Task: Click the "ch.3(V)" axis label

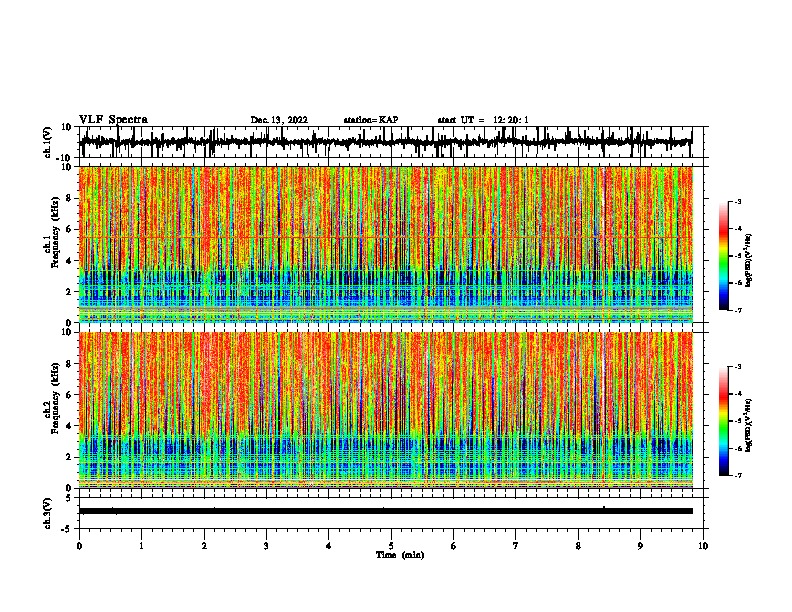Action: [x=48, y=513]
